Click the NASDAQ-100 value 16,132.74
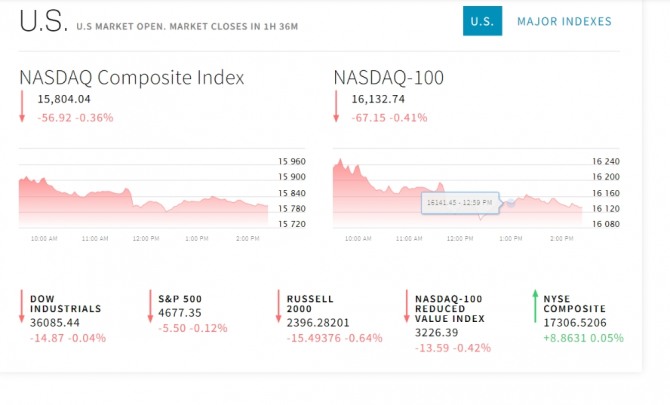 coord(378,99)
